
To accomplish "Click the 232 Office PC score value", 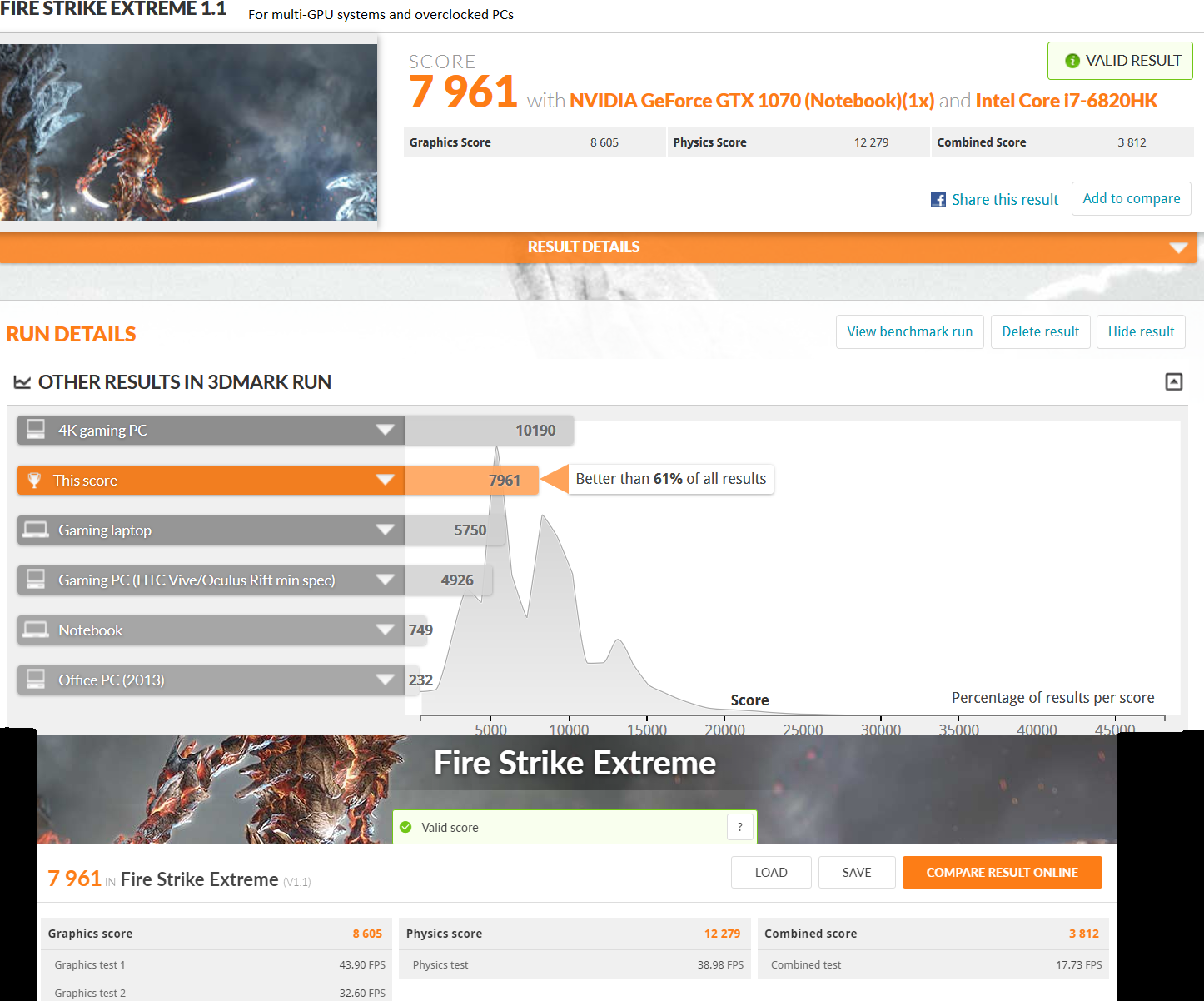I will coord(420,680).
